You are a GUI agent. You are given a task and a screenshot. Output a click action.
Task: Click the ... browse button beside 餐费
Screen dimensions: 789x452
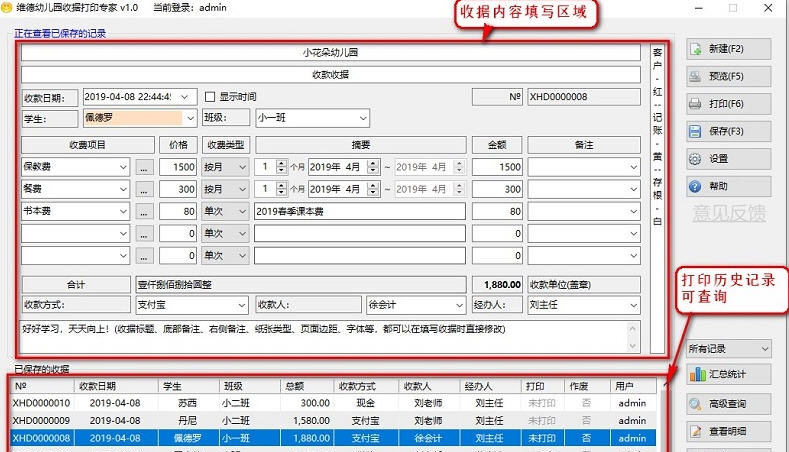[x=144, y=189]
